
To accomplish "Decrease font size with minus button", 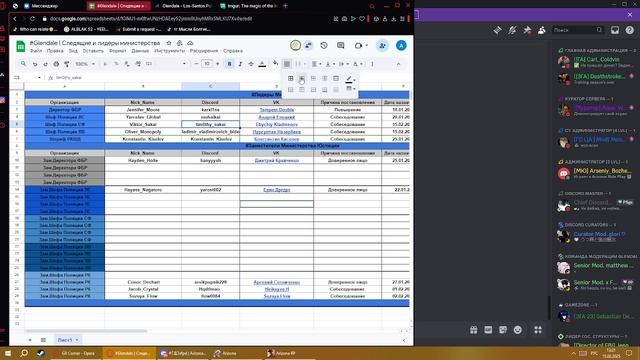I will pos(196,64).
